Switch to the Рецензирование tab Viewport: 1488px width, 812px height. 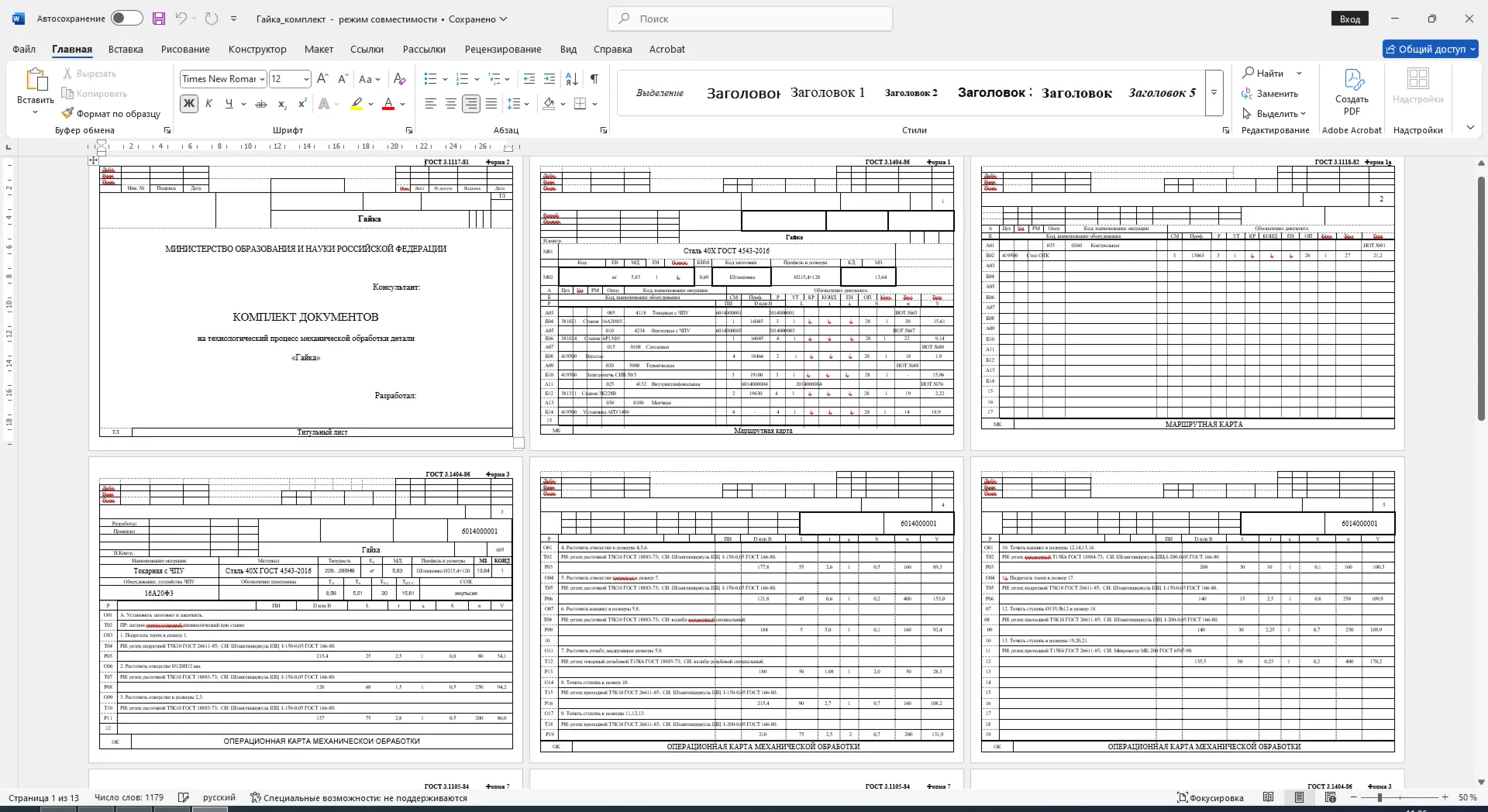click(x=503, y=49)
